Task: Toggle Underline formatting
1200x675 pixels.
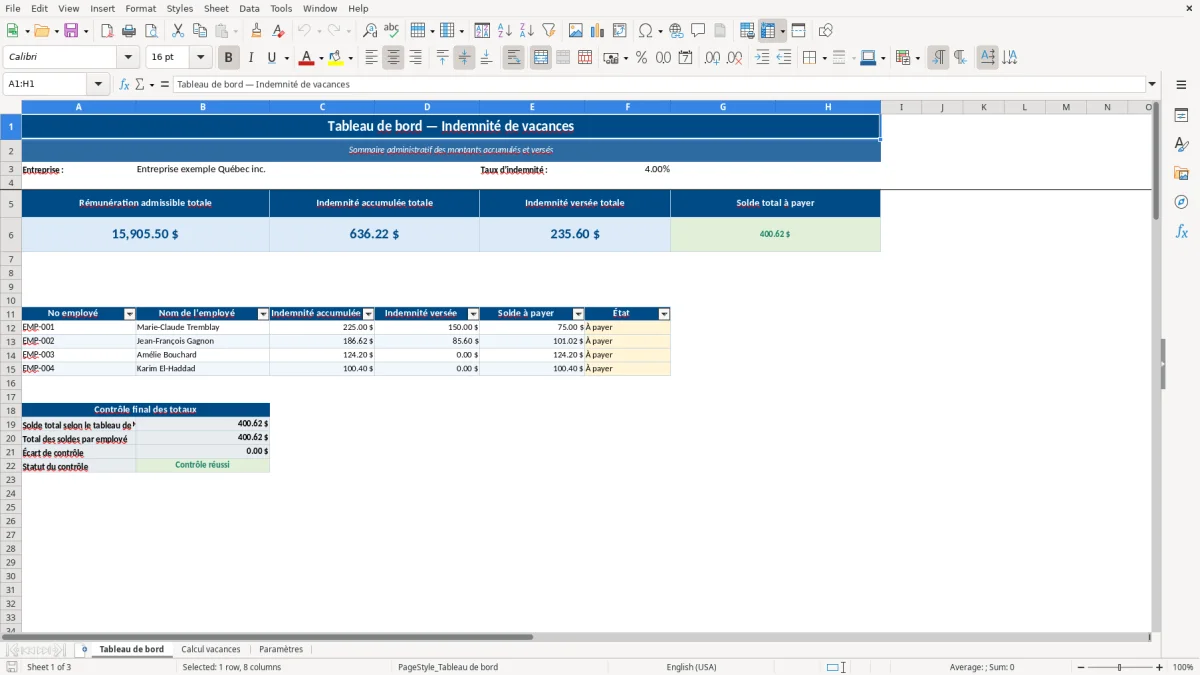Action: pos(271,58)
